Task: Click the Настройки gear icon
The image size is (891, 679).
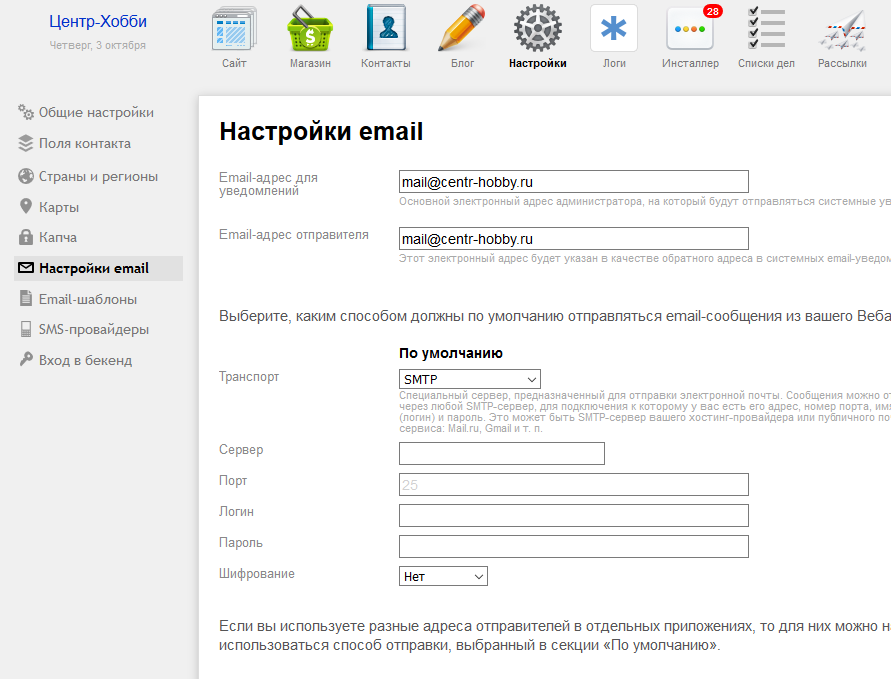Action: 538,30
